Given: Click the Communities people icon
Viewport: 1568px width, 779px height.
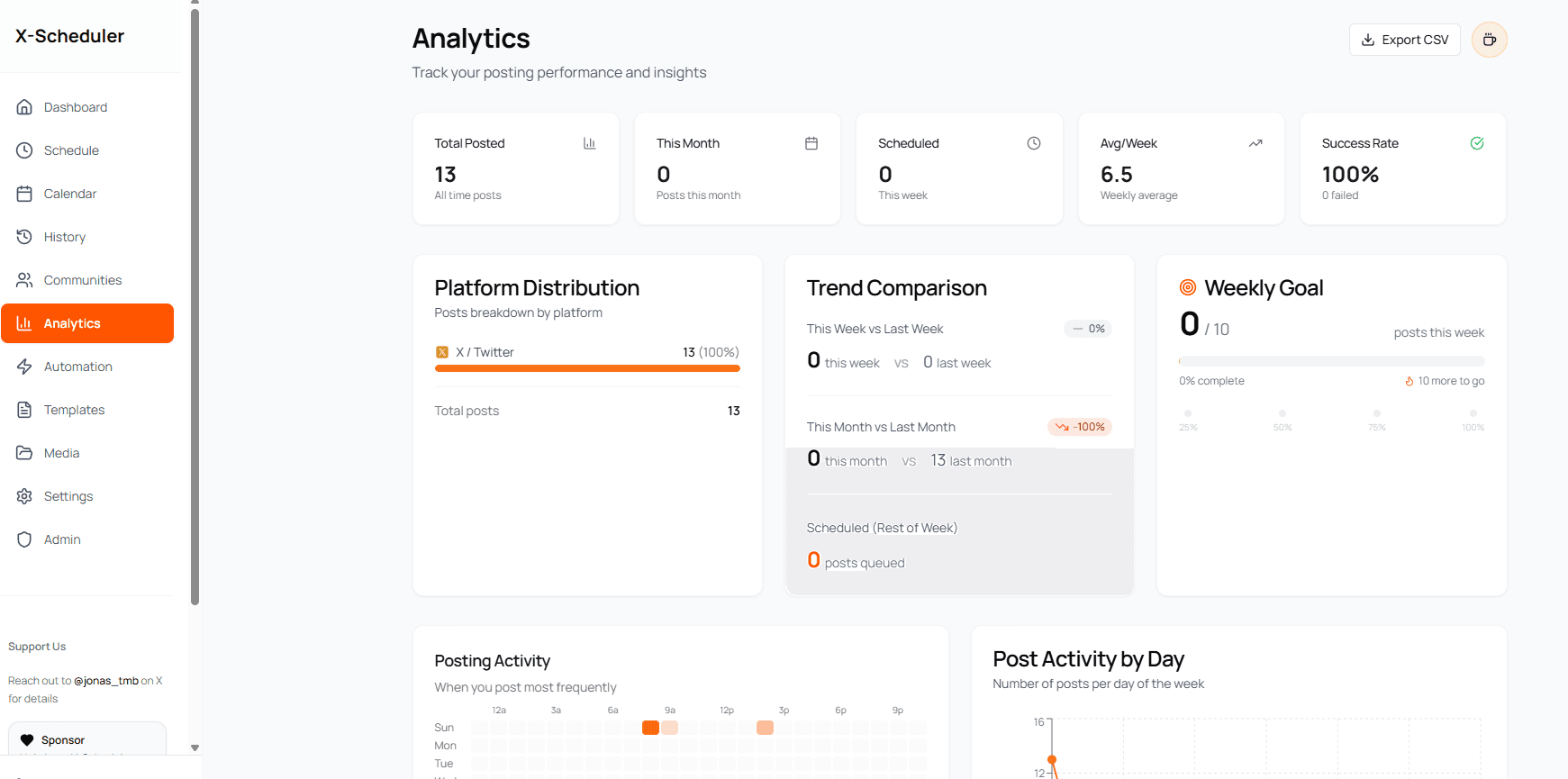Looking at the screenshot, I should (x=24, y=280).
